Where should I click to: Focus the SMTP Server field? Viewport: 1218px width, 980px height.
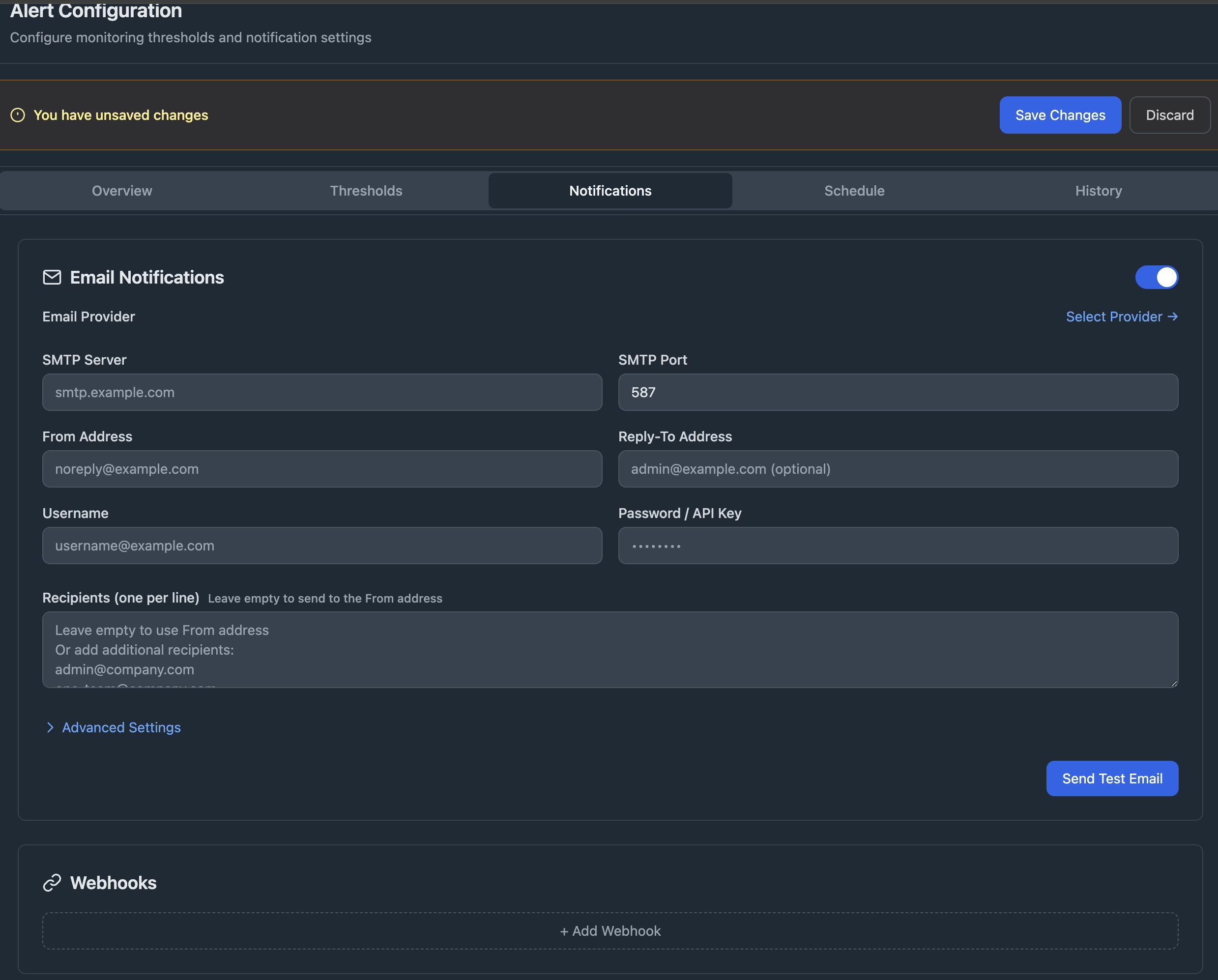click(x=322, y=392)
